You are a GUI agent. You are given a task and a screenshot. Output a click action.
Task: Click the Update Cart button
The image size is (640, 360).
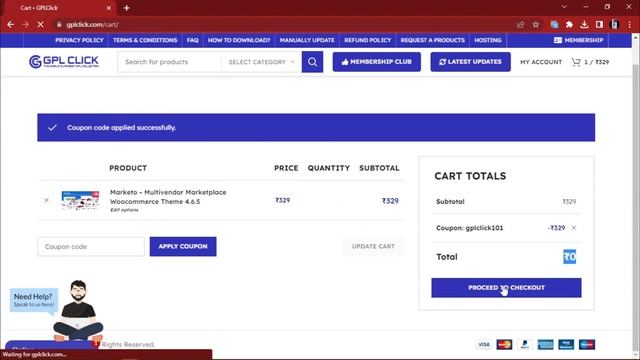point(373,247)
